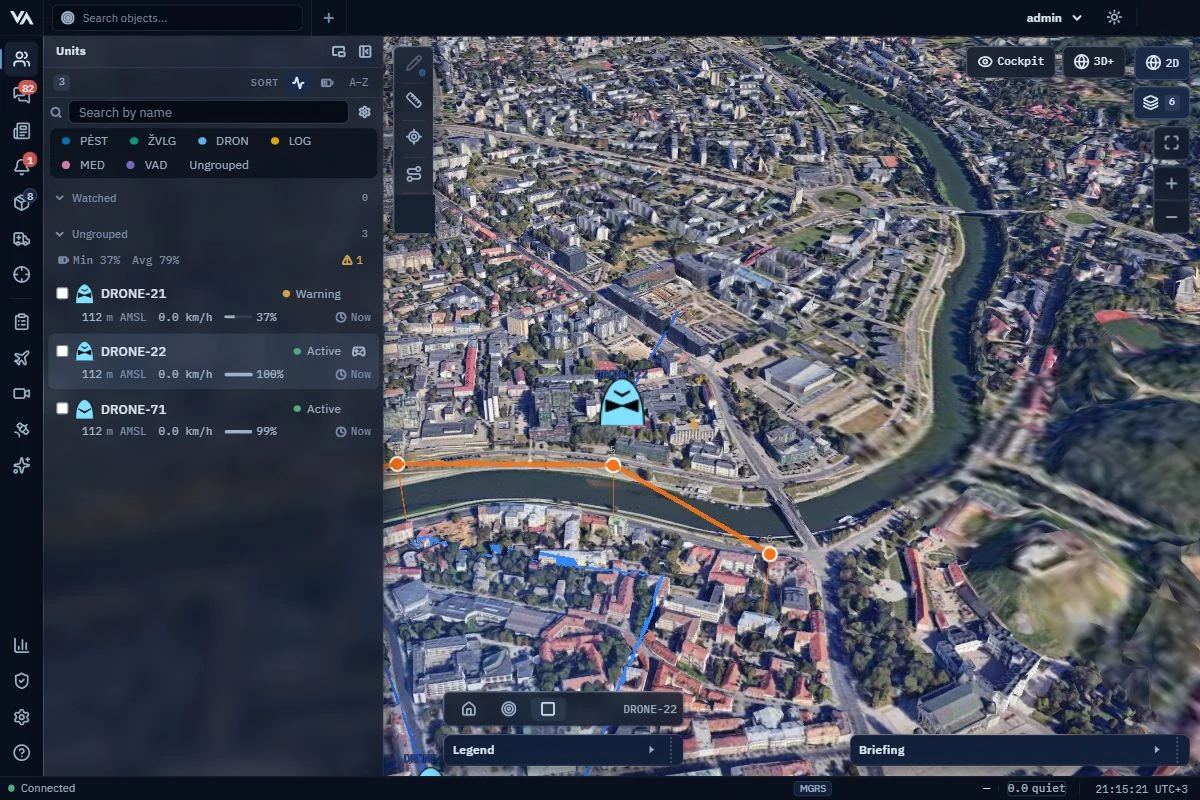
Task: Open the ambulance/medical vehicle sidebar icon
Action: [x=22, y=238]
